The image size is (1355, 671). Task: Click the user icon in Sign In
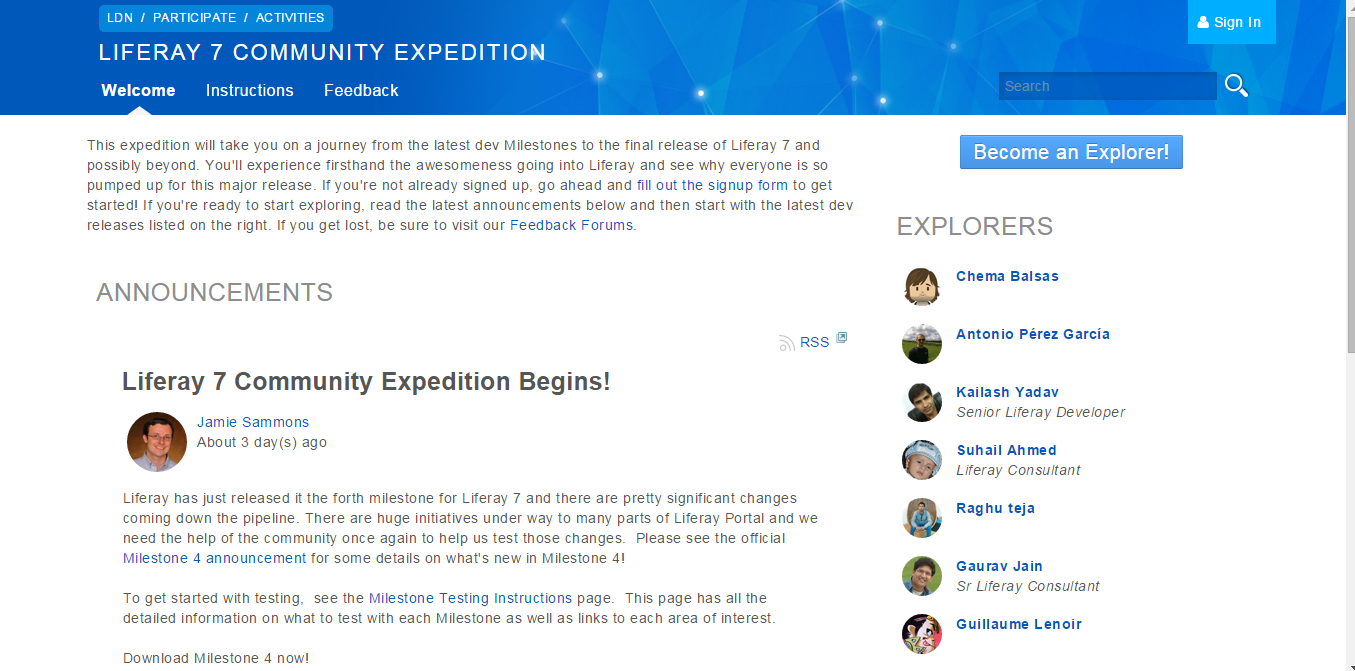pyautogui.click(x=1203, y=22)
